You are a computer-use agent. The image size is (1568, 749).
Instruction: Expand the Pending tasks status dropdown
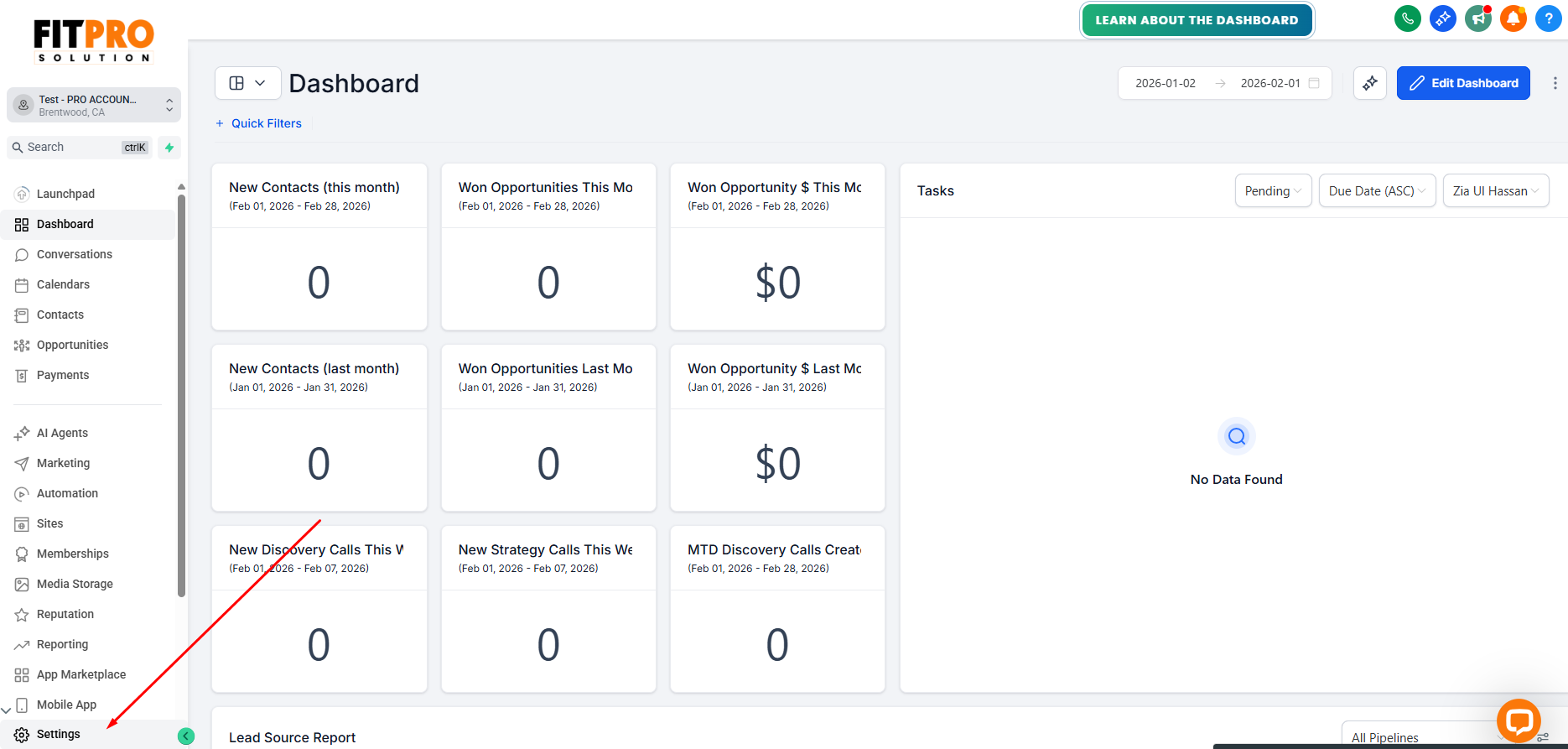(x=1273, y=191)
